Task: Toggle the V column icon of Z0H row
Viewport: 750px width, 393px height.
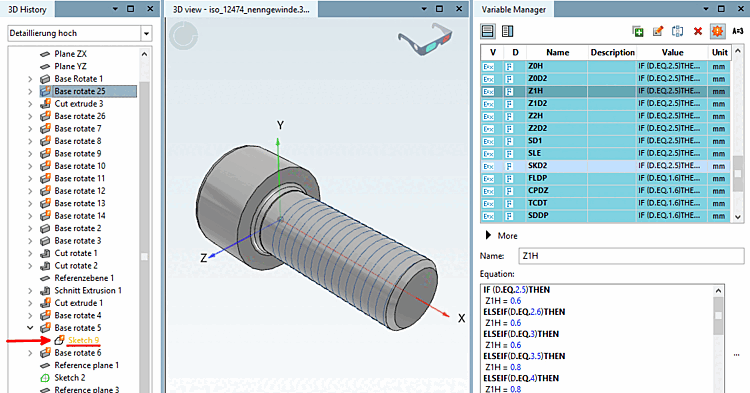Action: point(488,66)
